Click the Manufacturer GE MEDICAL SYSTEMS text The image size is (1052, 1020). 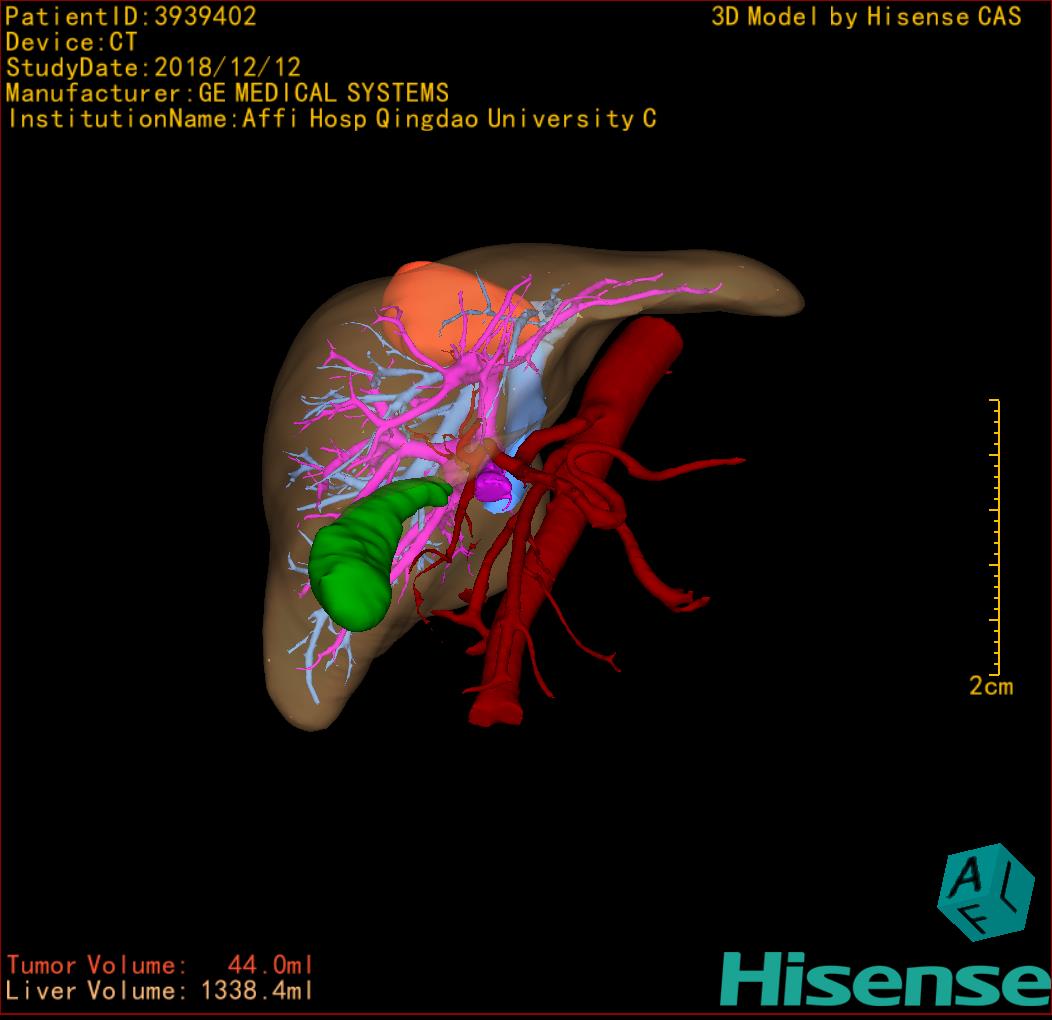pyautogui.click(x=227, y=93)
